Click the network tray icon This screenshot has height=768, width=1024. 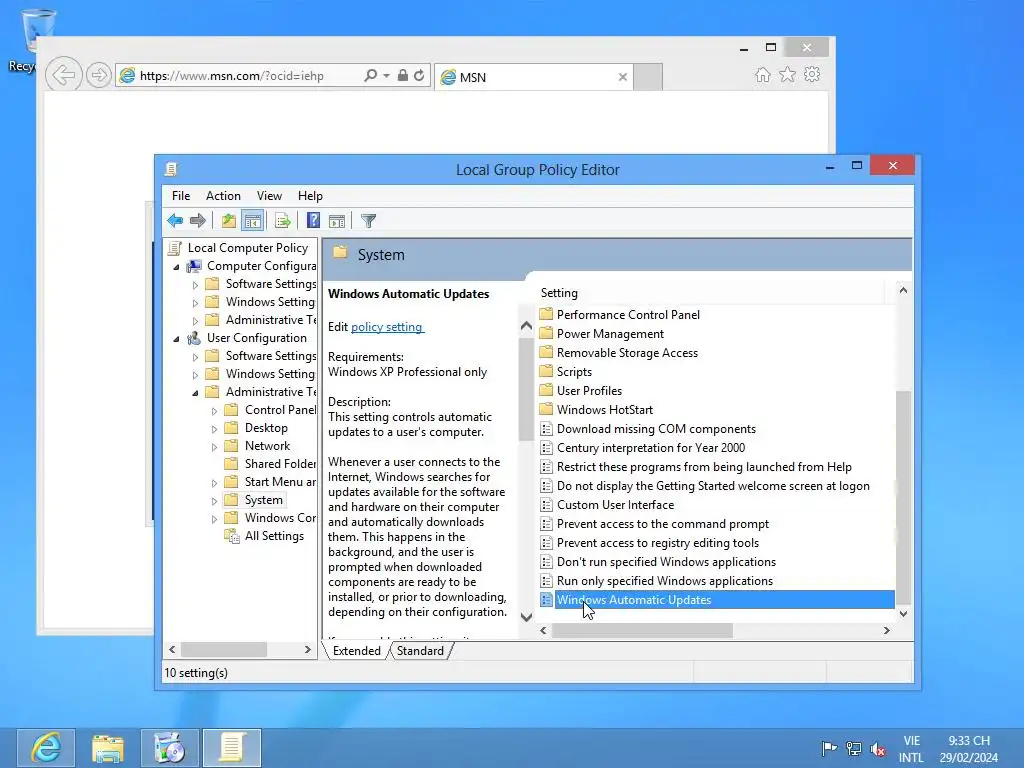[x=854, y=748]
